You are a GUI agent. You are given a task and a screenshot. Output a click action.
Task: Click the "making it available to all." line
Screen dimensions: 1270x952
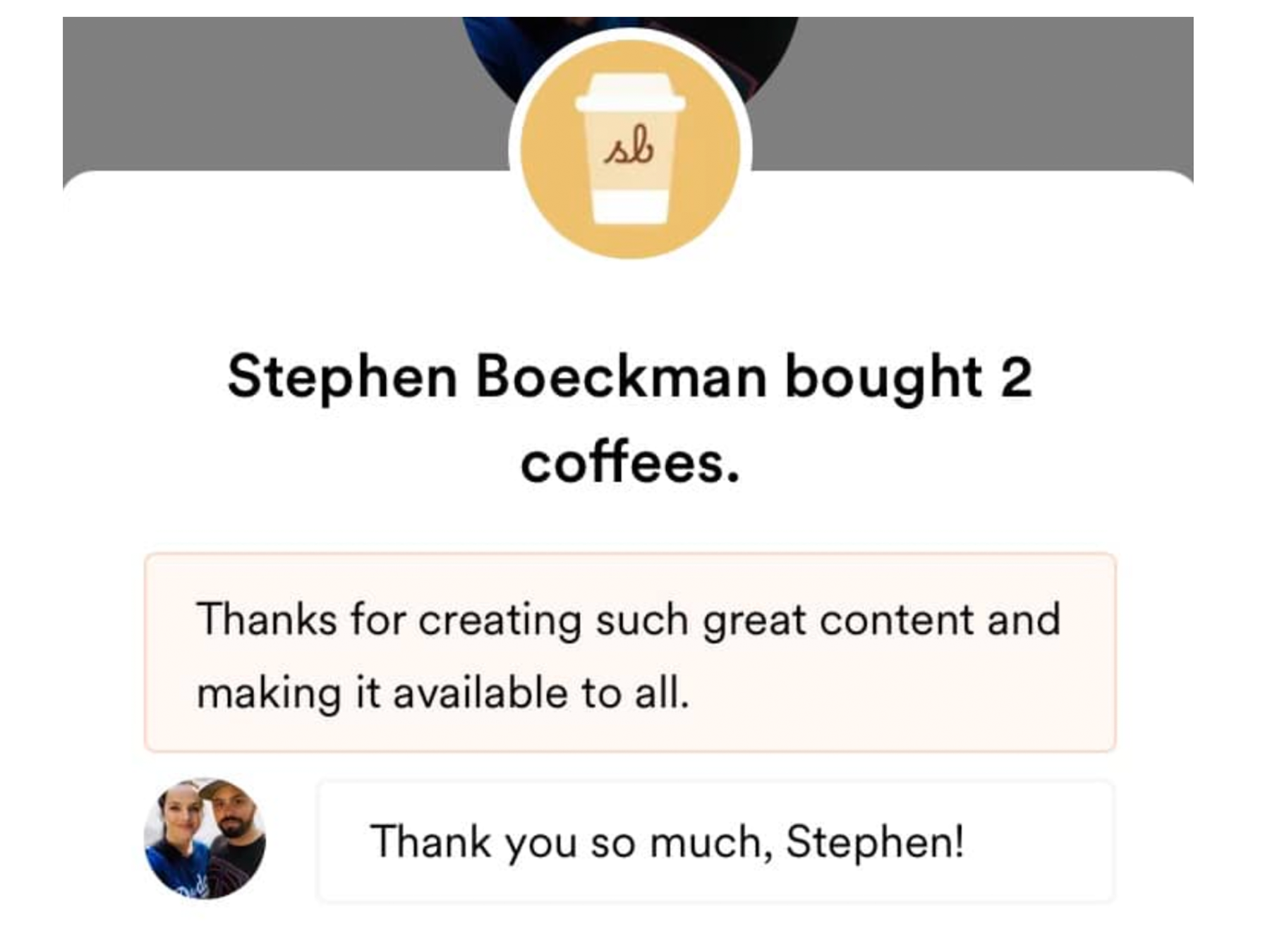click(x=442, y=692)
